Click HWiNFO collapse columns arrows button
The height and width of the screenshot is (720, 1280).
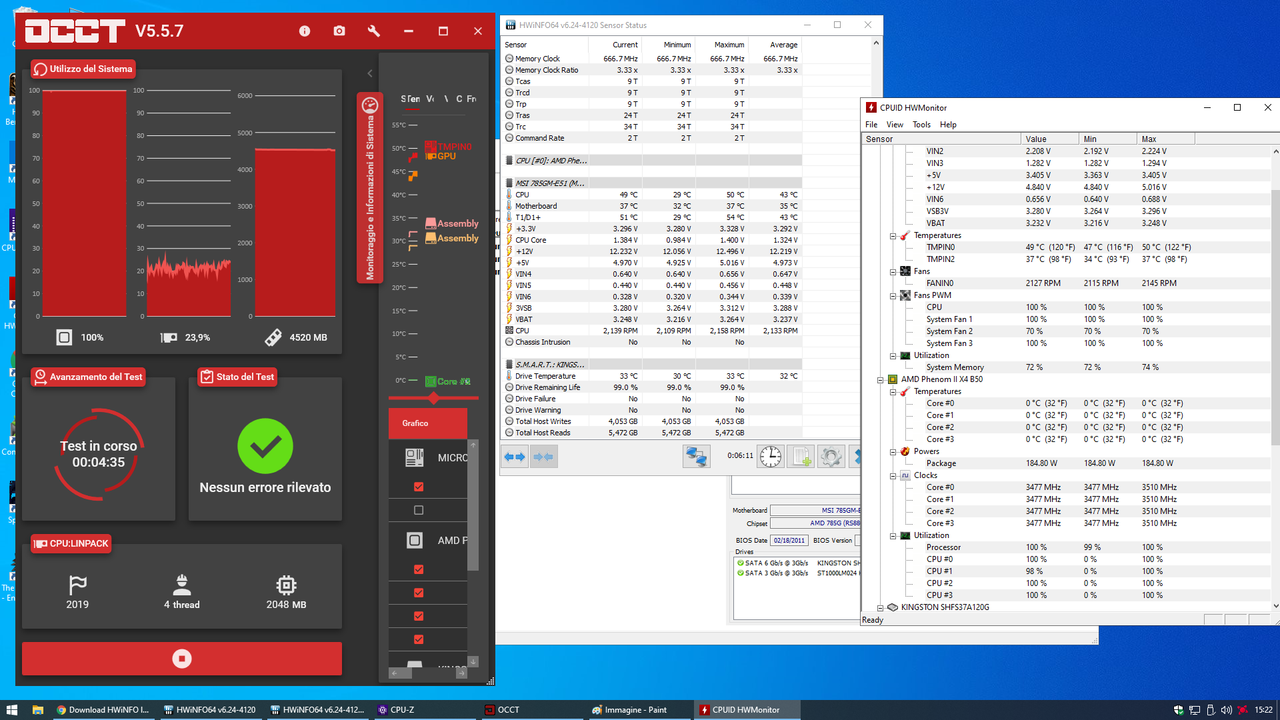point(543,457)
